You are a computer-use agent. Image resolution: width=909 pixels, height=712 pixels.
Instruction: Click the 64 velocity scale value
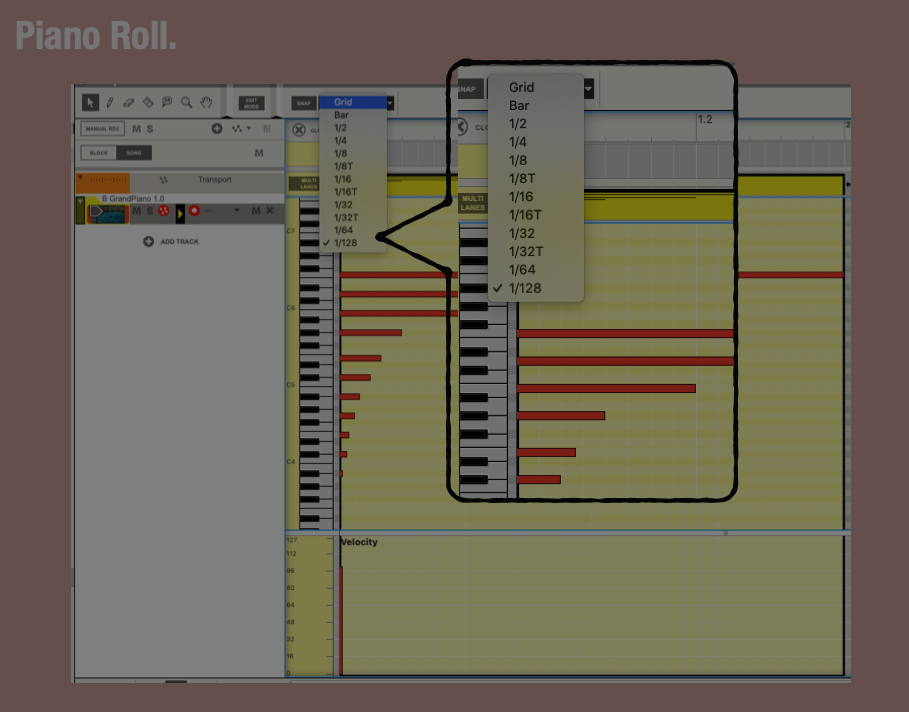(x=291, y=605)
